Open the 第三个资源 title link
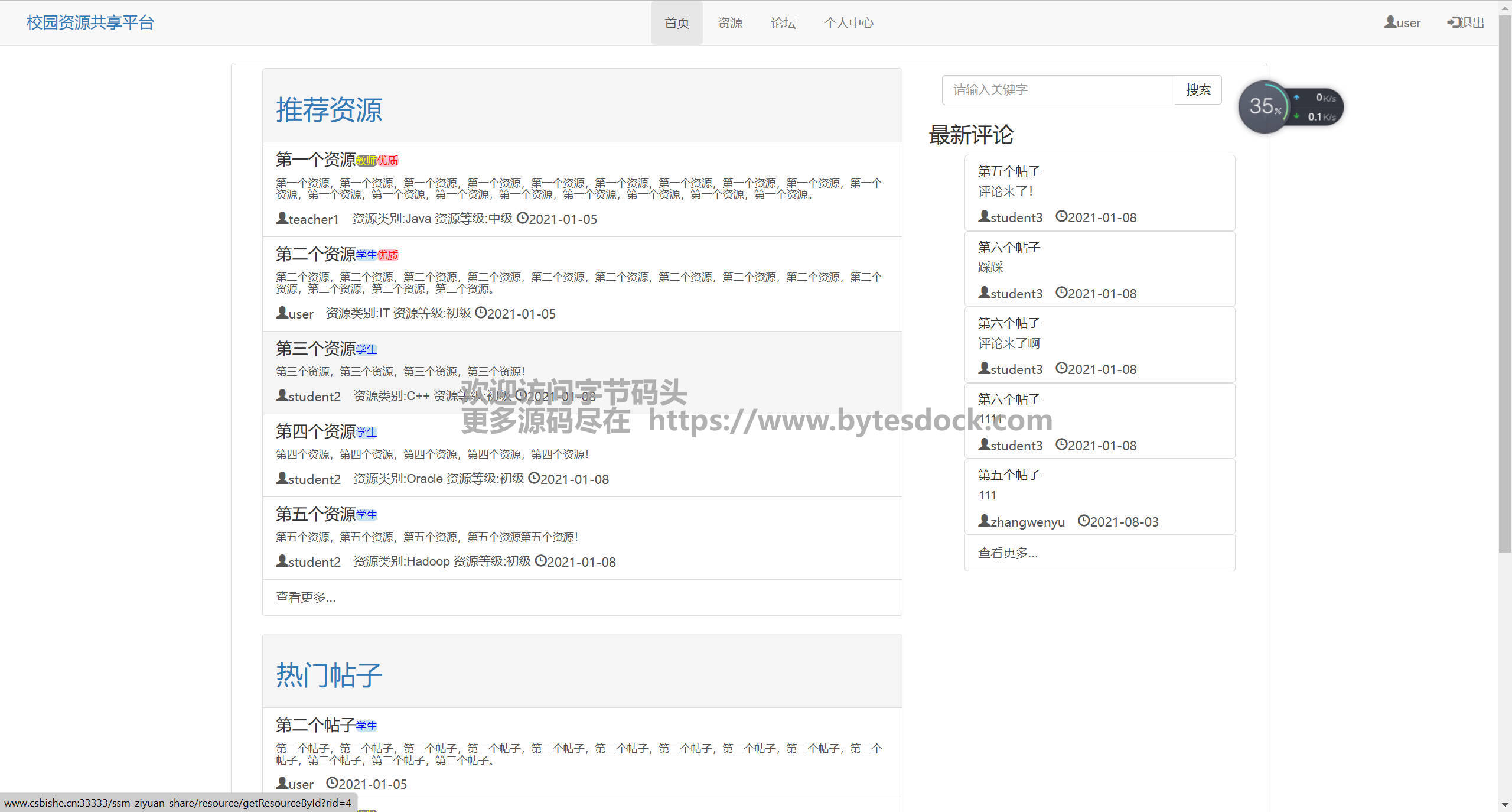This screenshot has height=812, width=1512. (x=315, y=349)
